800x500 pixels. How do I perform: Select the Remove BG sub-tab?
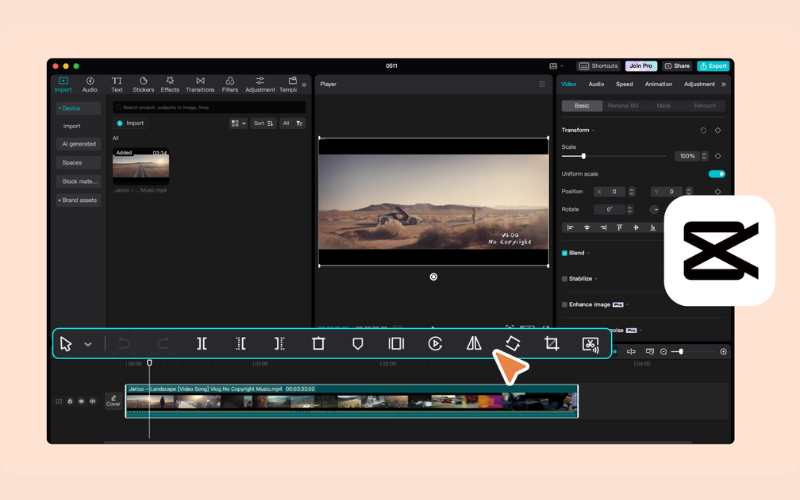pyautogui.click(x=623, y=106)
